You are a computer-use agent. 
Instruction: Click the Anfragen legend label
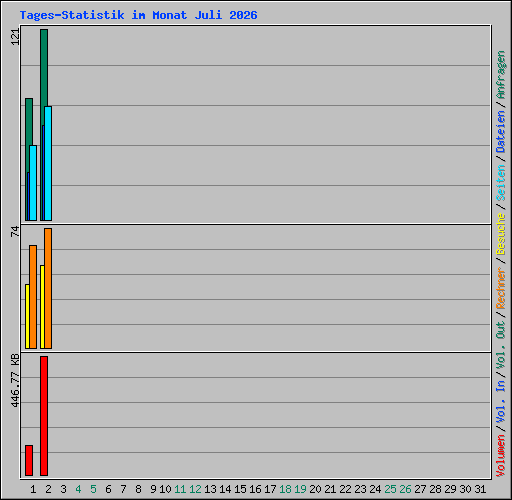coord(501,75)
